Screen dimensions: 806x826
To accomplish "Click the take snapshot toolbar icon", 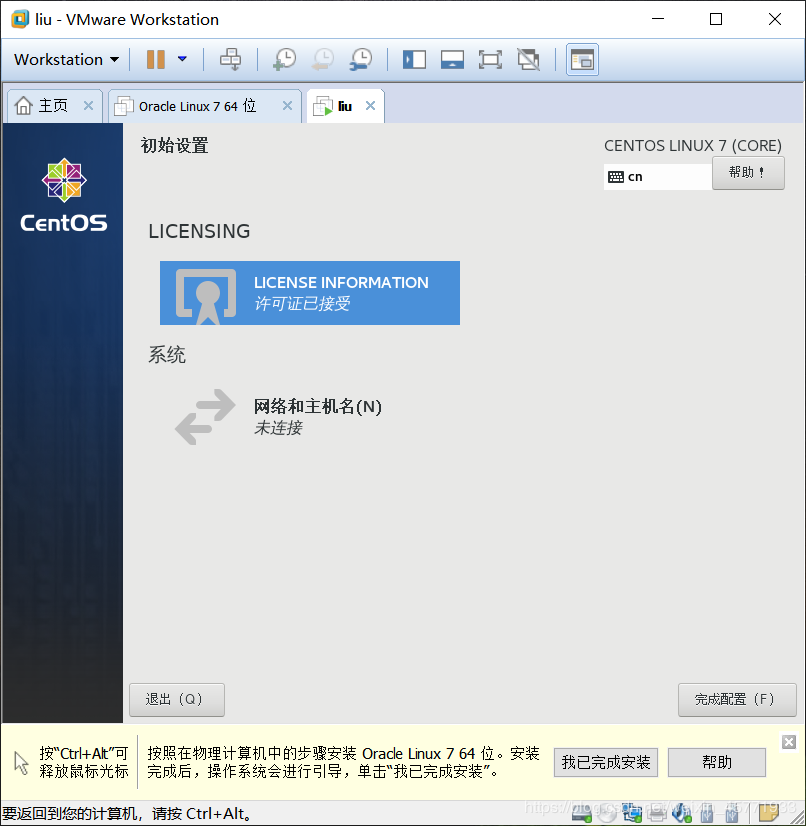I will tap(283, 59).
